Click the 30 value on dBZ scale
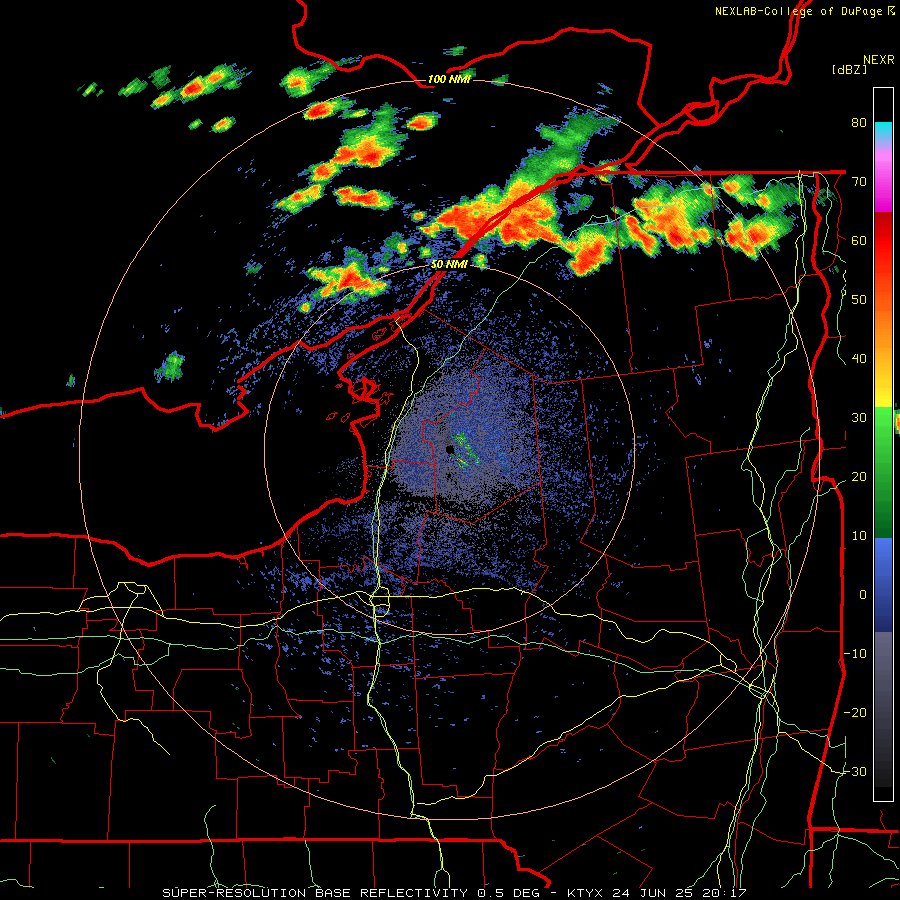This screenshot has width=900, height=900. pyautogui.click(x=859, y=418)
